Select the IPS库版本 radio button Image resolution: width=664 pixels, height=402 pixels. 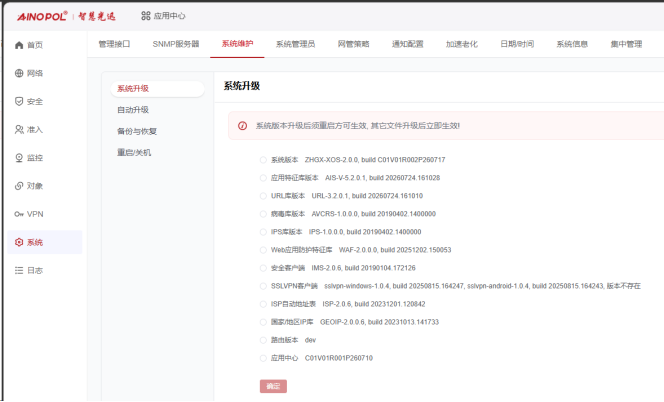[263, 232]
